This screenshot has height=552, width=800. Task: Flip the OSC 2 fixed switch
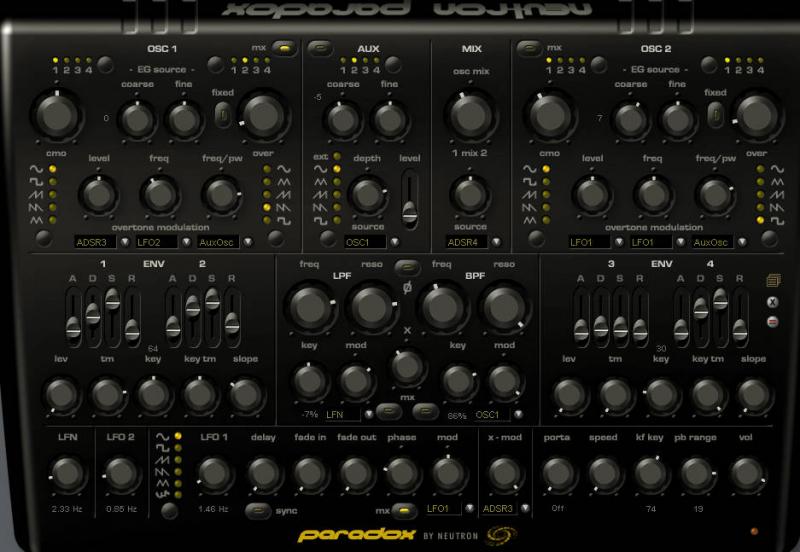(x=715, y=114)
